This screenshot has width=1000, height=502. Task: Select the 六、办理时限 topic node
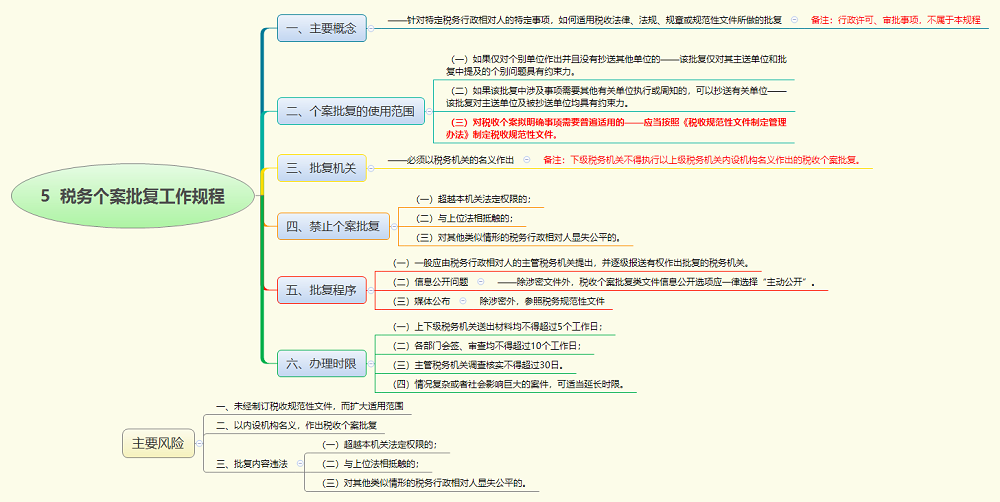pyautogui.click(x=321, y=364)
